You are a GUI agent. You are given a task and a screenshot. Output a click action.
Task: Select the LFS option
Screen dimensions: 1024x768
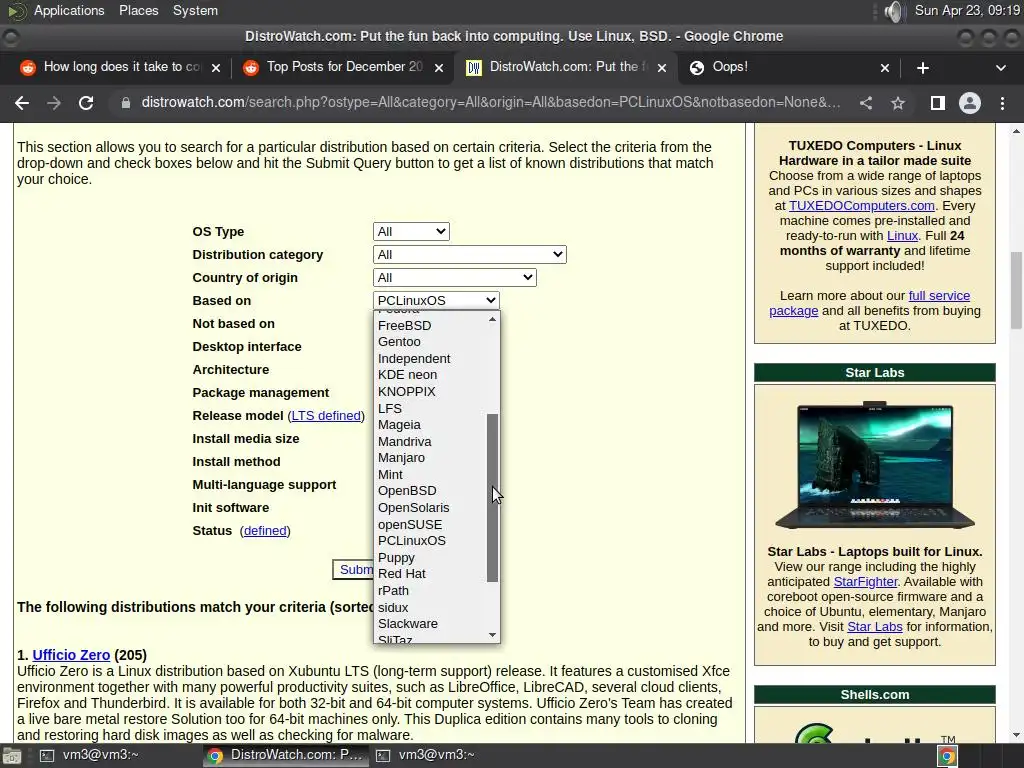tap(431, 408)
